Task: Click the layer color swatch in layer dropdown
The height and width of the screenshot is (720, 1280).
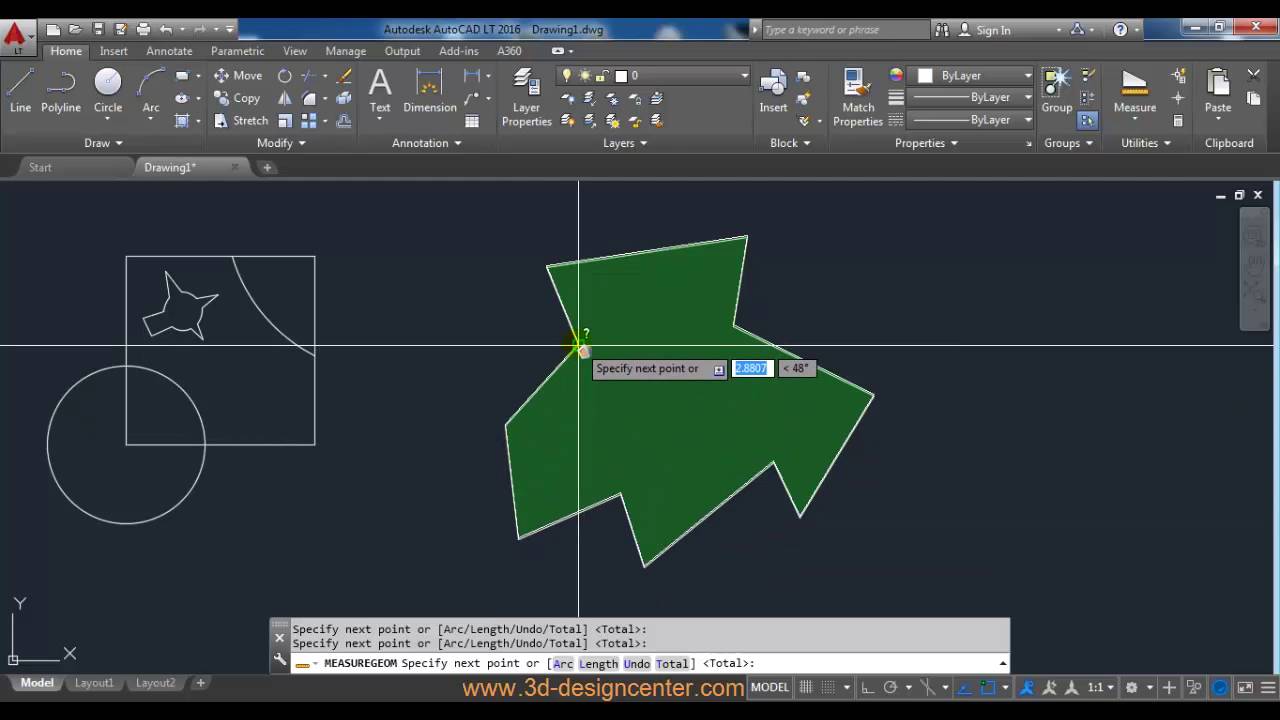Action: coord(621,76)
